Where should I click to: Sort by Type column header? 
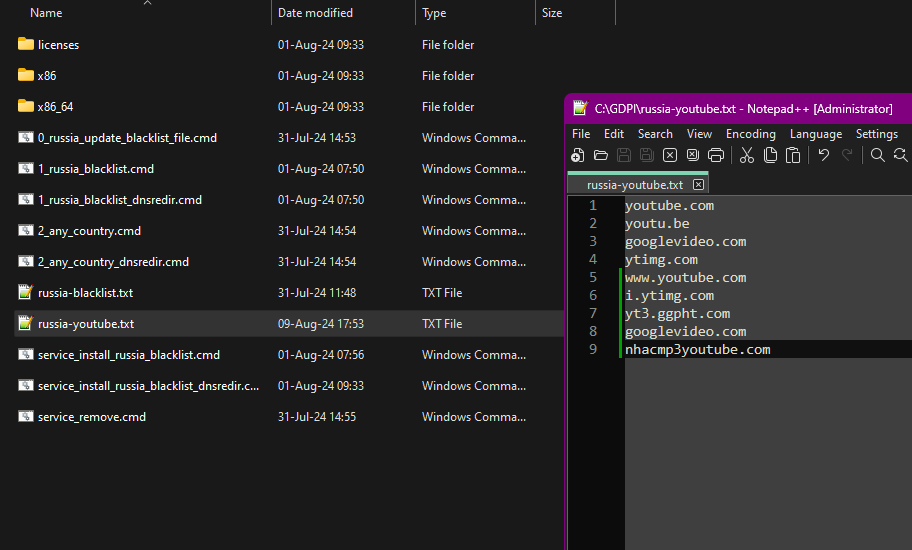[434, 13]
